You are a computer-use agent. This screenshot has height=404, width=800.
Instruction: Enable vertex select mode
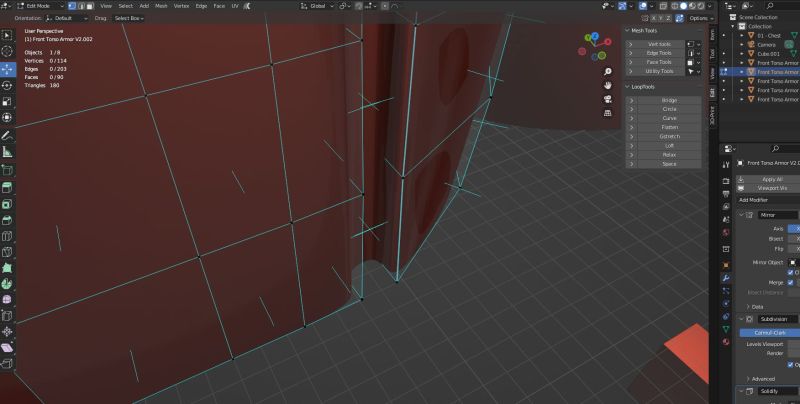coord(72,6)
